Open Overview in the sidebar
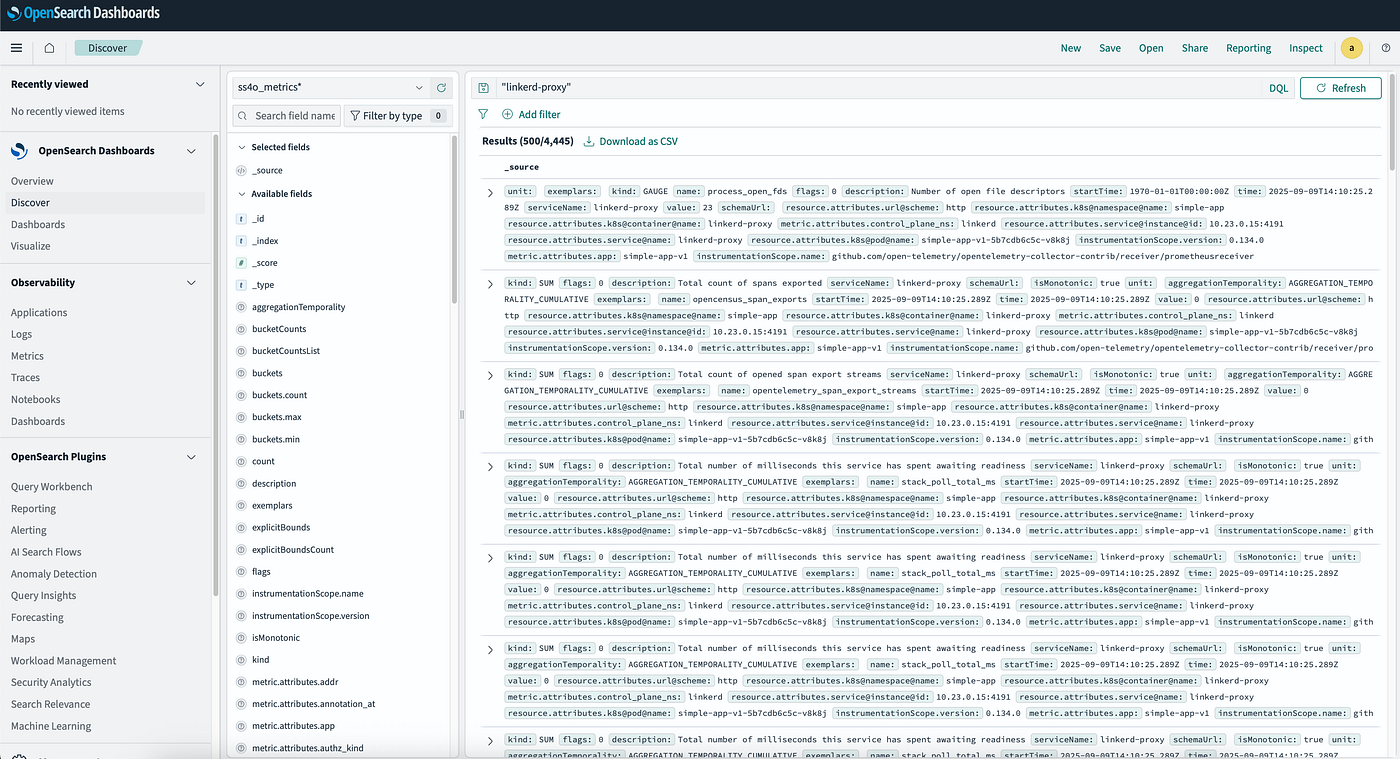Viewport: 1400px width, 759px height. (x=32, y=181)
